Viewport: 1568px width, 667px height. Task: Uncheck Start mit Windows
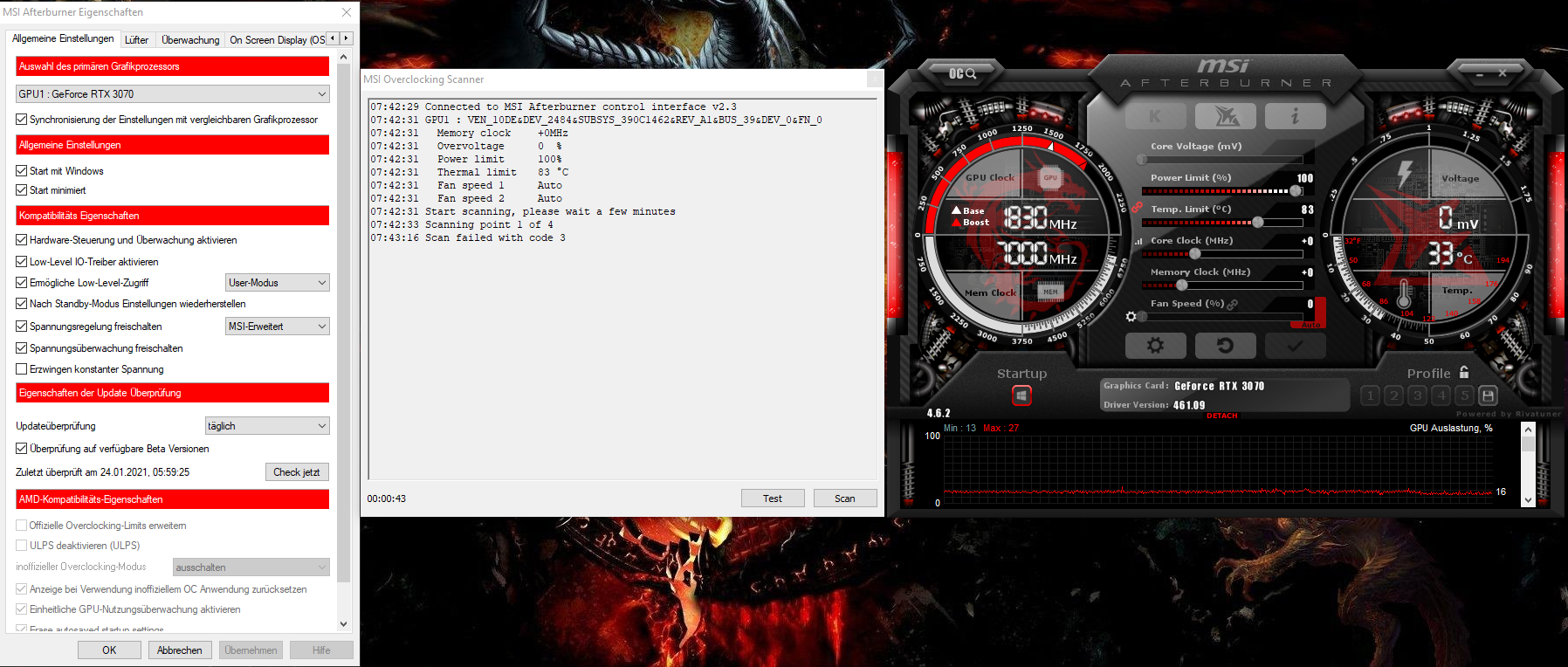coord(22,171)
